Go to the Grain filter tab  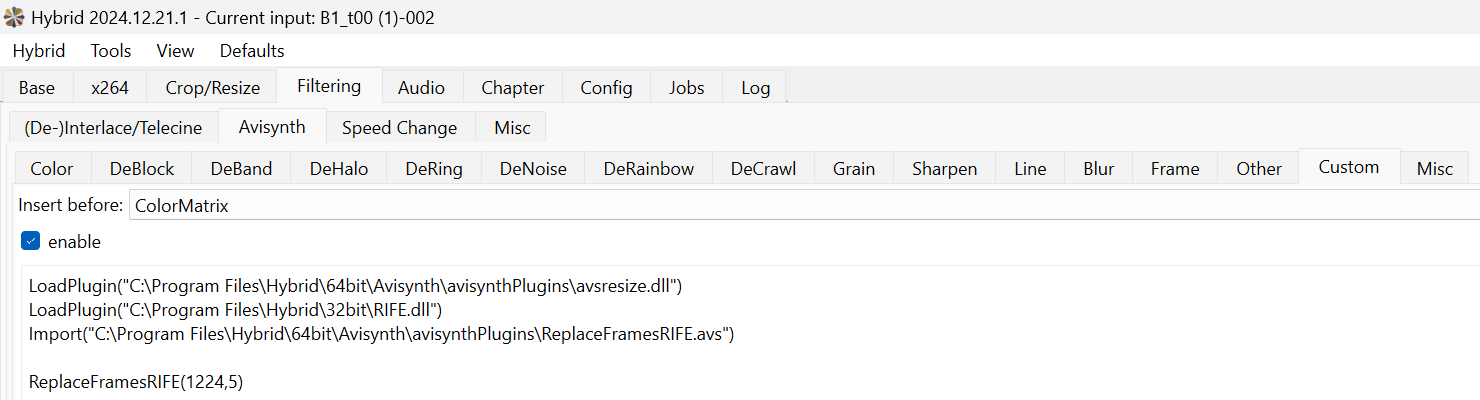(x=854, y=169)
